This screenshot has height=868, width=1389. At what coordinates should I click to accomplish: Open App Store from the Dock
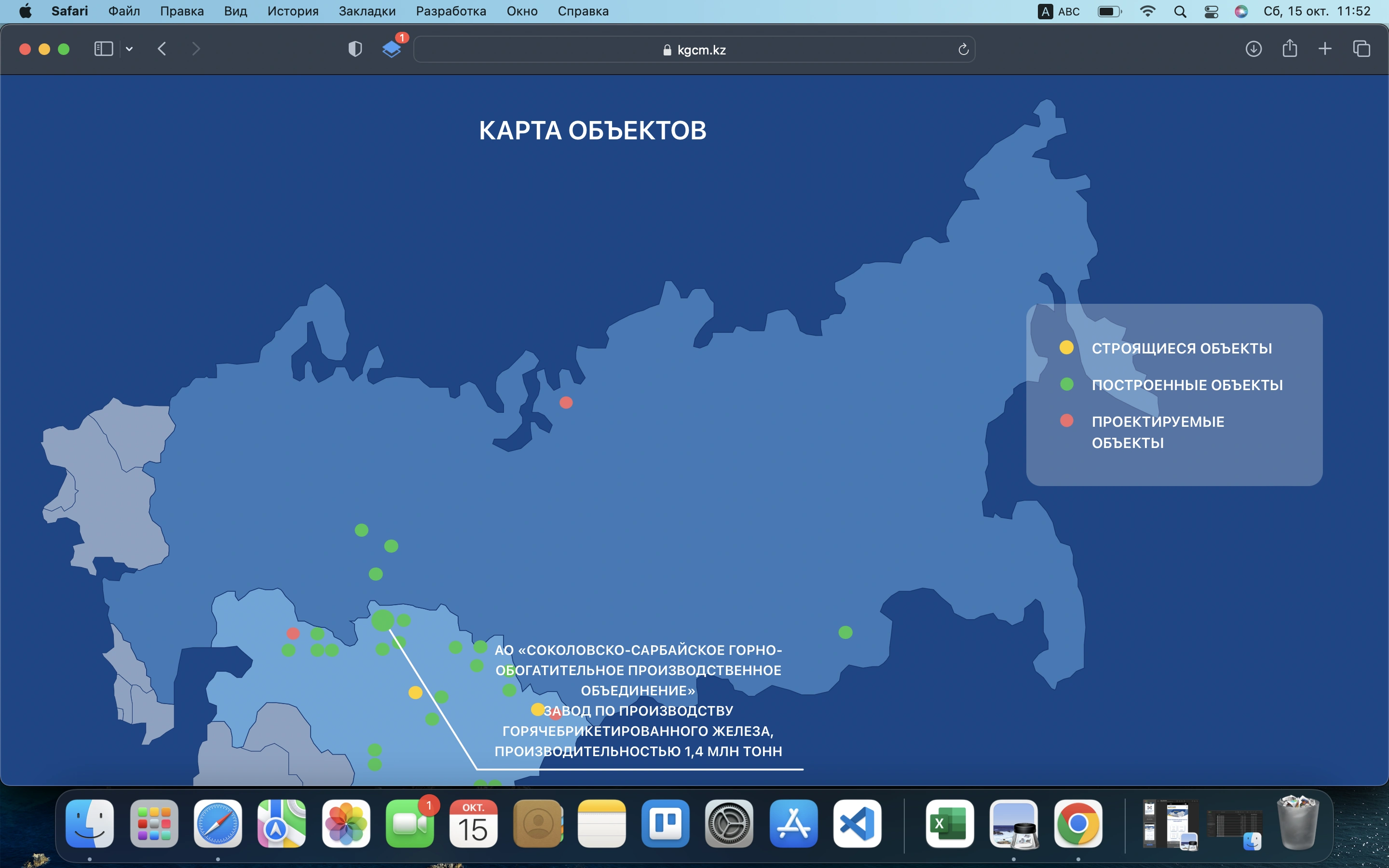[793, 823]
